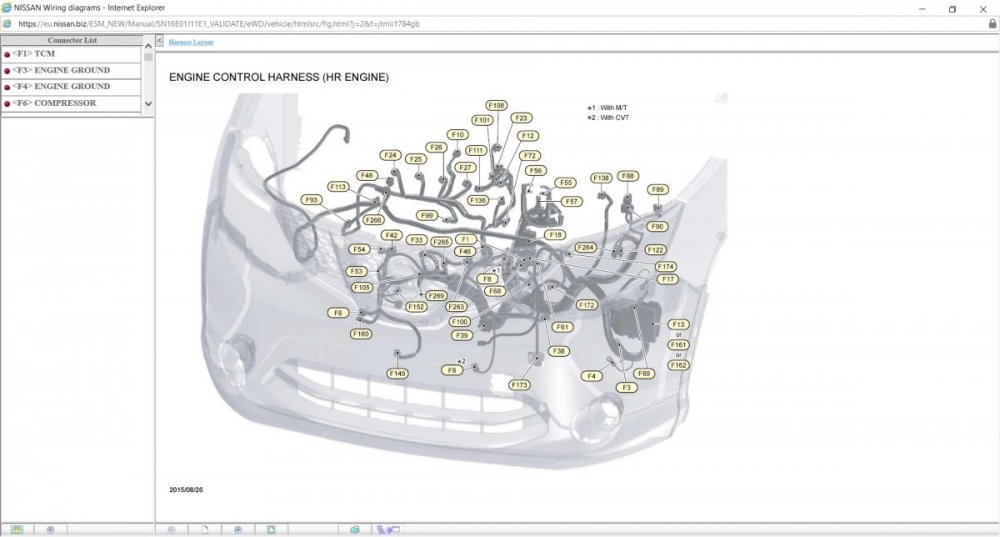1000x537 pixels.
Task: Click the green grid icon in bottom toolbar
Action: [x=17, y=530]
